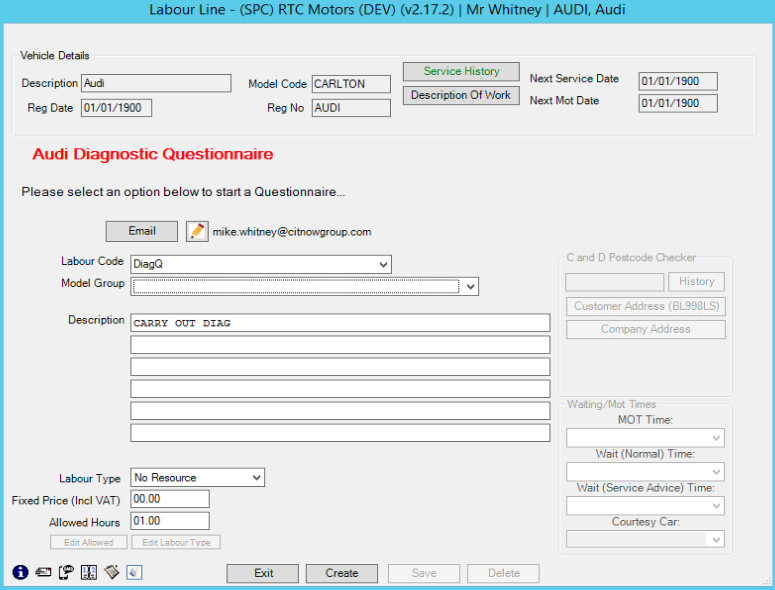
Task: Click the Fixed Price (Incl VAT) field
Action: [170, 499]
